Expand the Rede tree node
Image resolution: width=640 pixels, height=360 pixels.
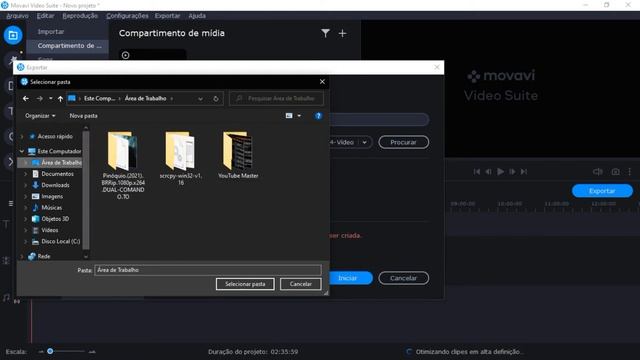coord(22,256)
